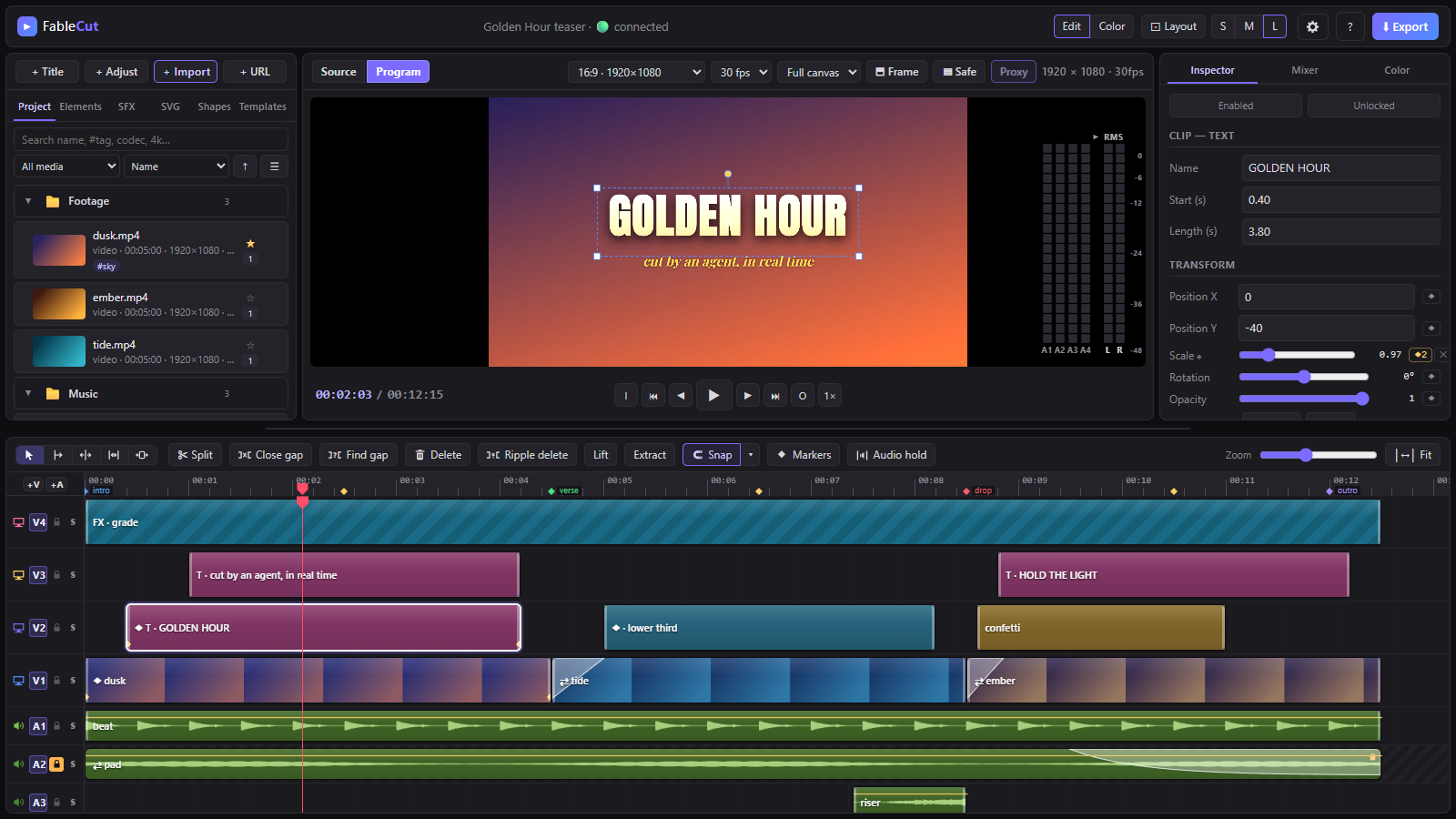The height and width of the screenshot is (819, 1456).
Task: Switch to Color workspace
Action: (1112, 26)
